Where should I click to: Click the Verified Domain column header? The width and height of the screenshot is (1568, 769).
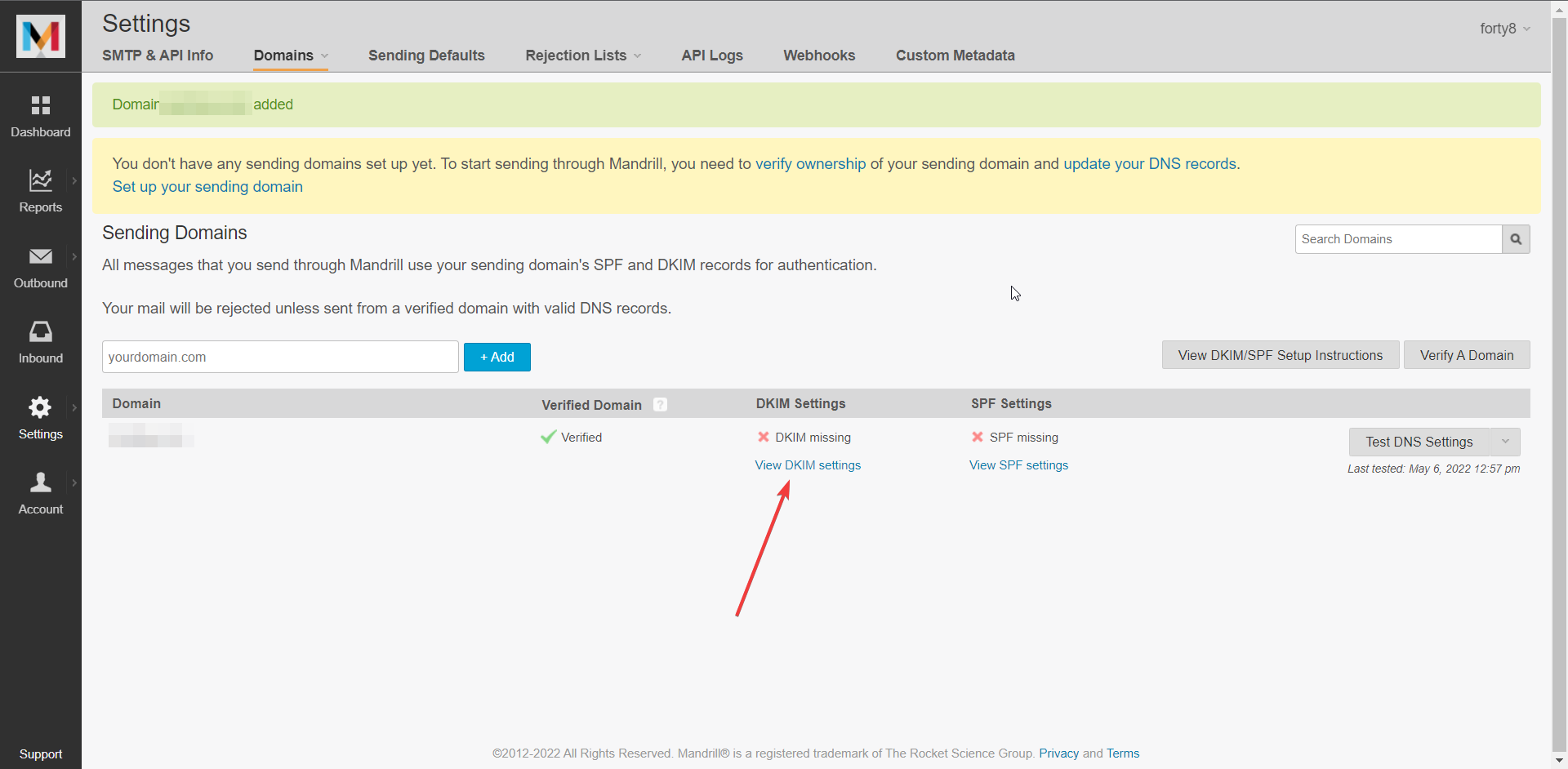coord(591,405)
